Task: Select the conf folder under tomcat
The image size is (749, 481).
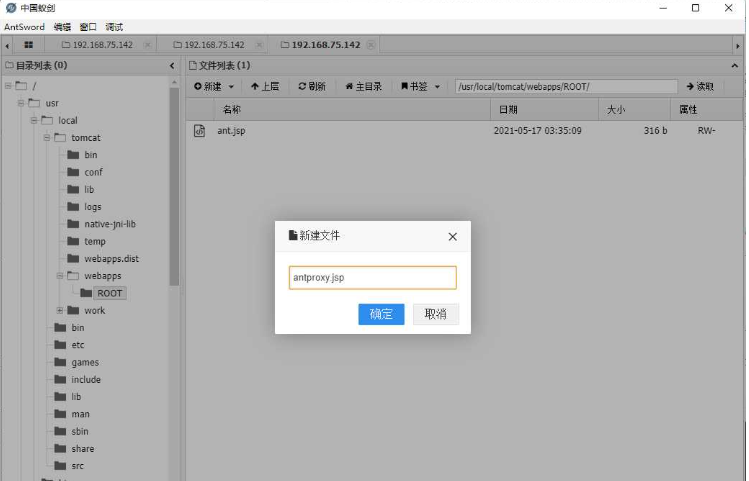Action: coord(93,172)
